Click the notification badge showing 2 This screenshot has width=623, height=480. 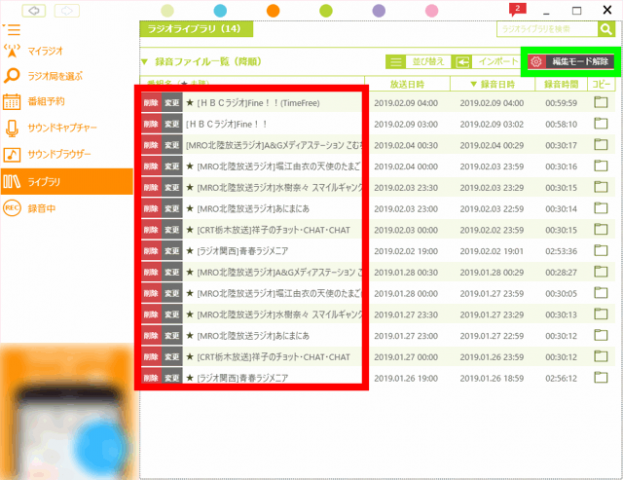pyautogui.click(x=516, y=9)
